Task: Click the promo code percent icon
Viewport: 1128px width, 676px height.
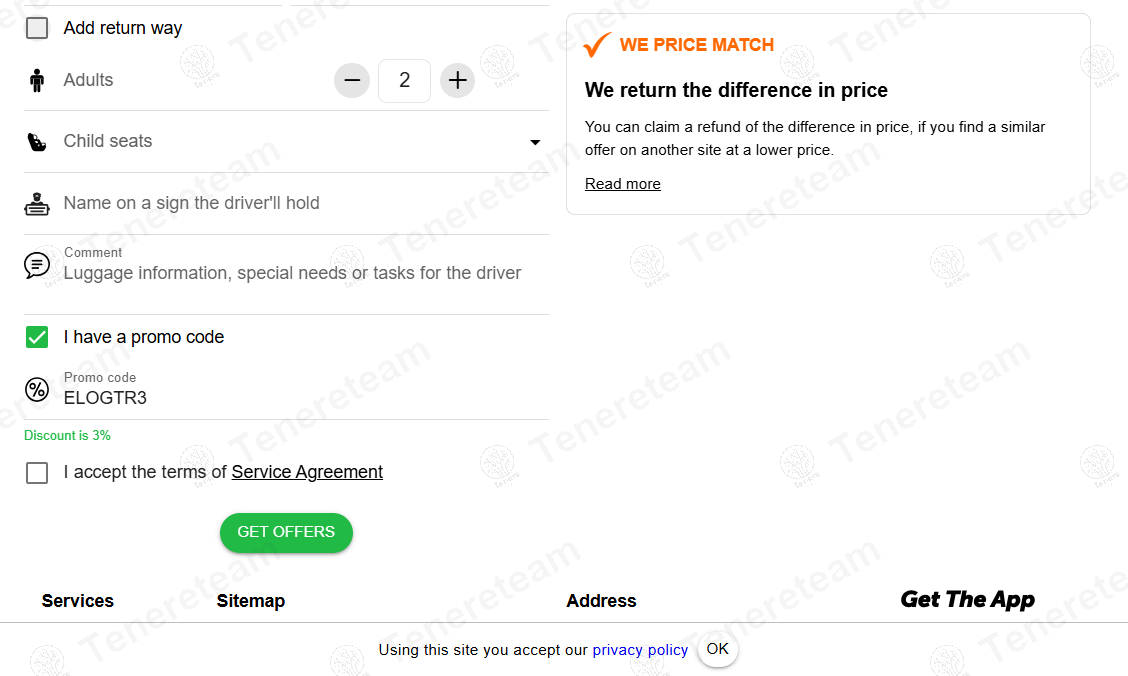Action: (37, 390)
